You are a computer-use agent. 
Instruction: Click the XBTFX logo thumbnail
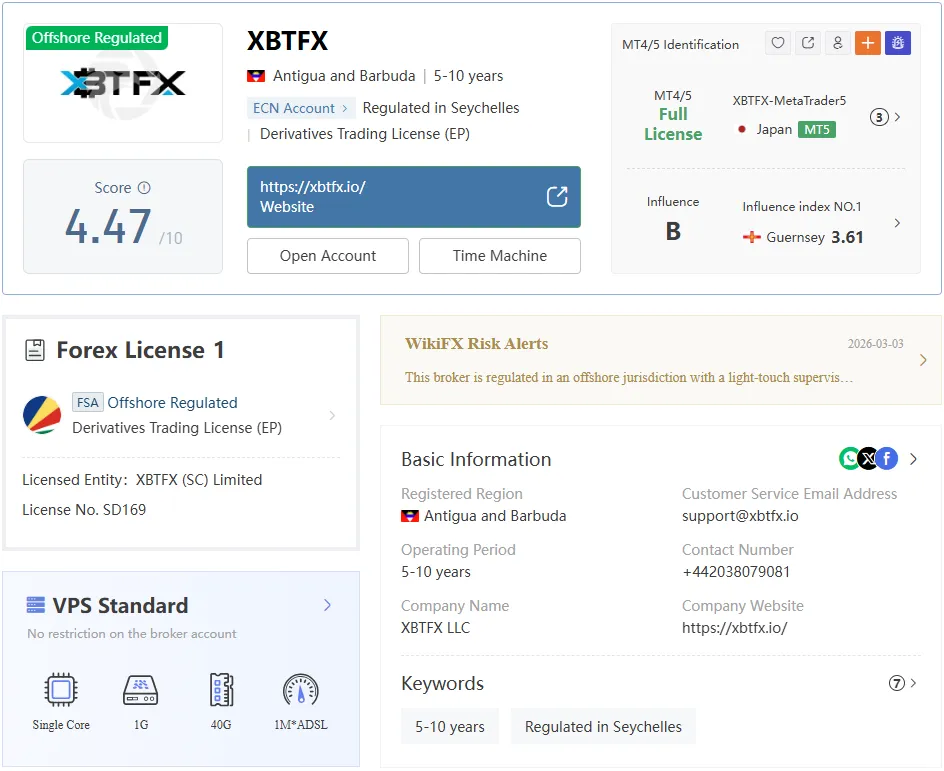[123, 83]
